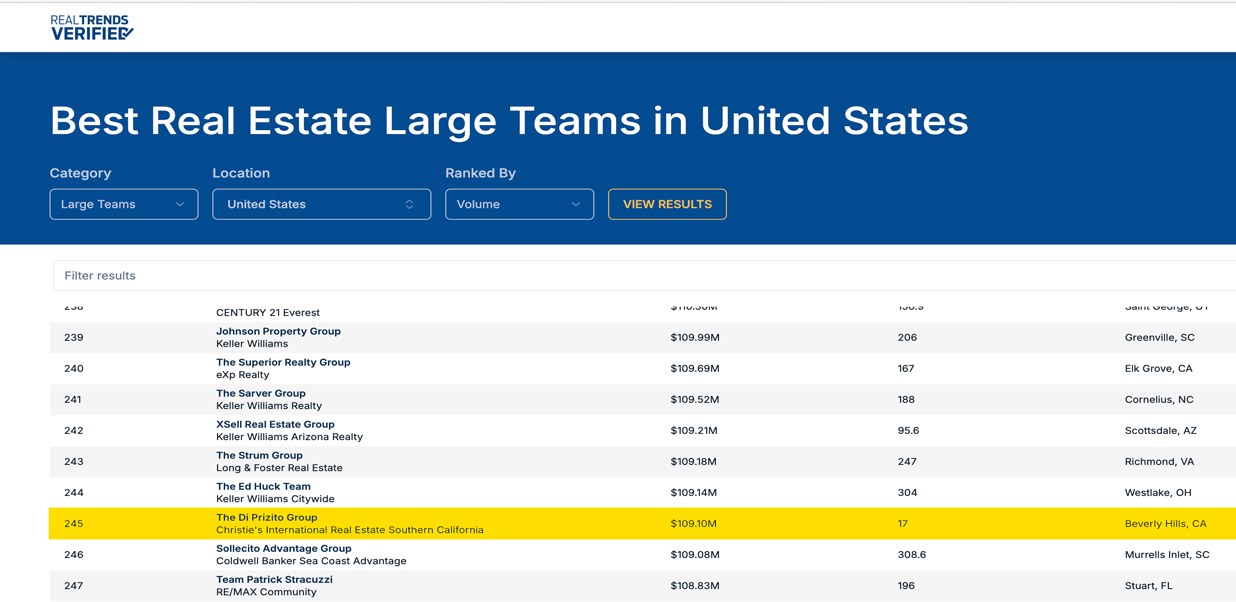
Task: Click the Greenville, SC location cell
Action: coord(1159,338)
